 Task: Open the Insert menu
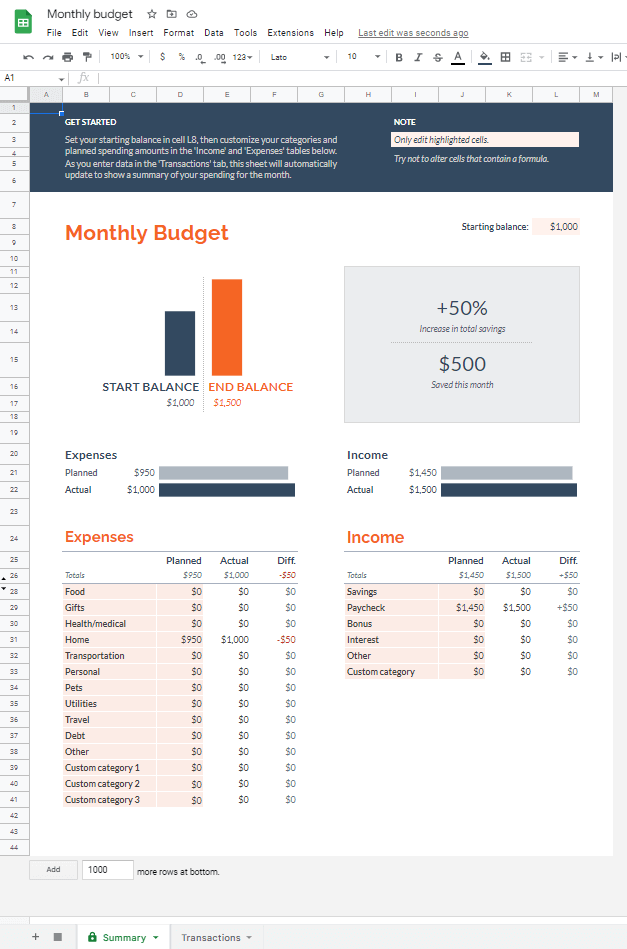coord(141,33)
